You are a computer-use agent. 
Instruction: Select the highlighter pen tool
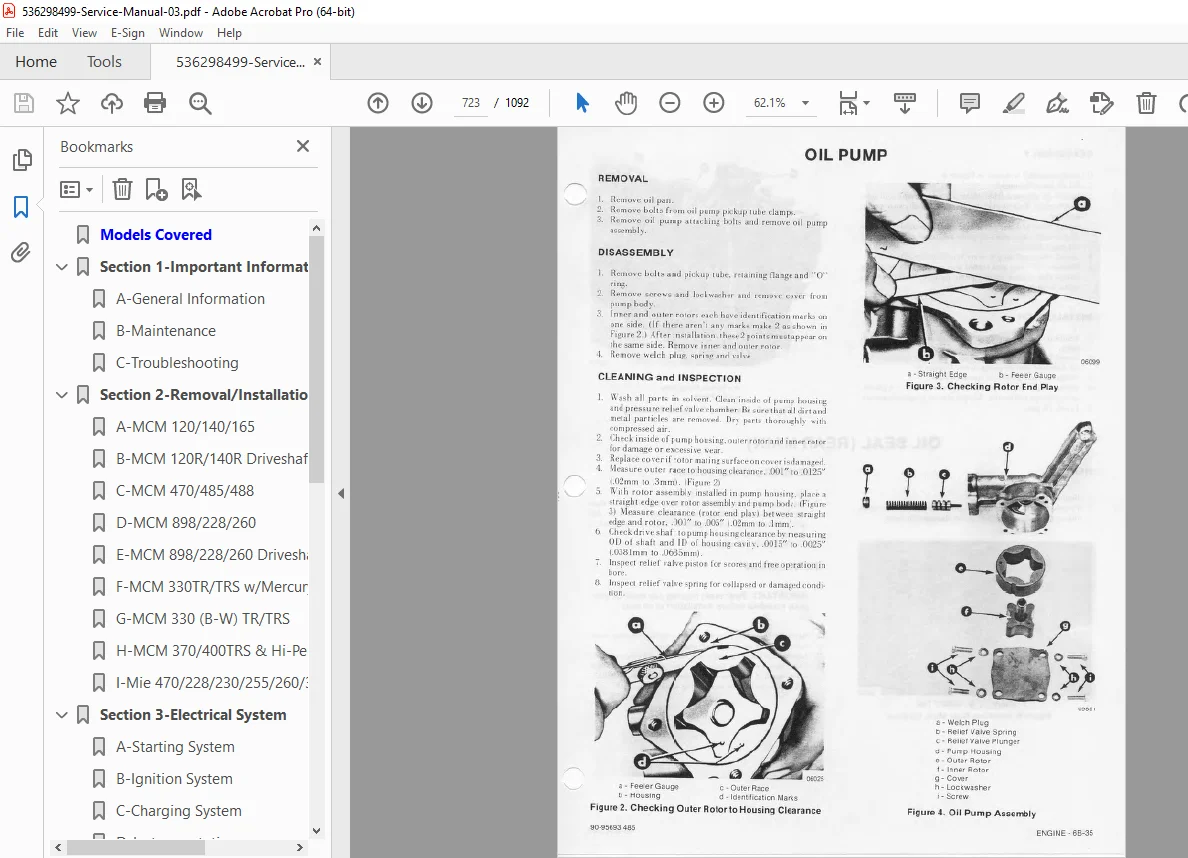coord(1014,103)
